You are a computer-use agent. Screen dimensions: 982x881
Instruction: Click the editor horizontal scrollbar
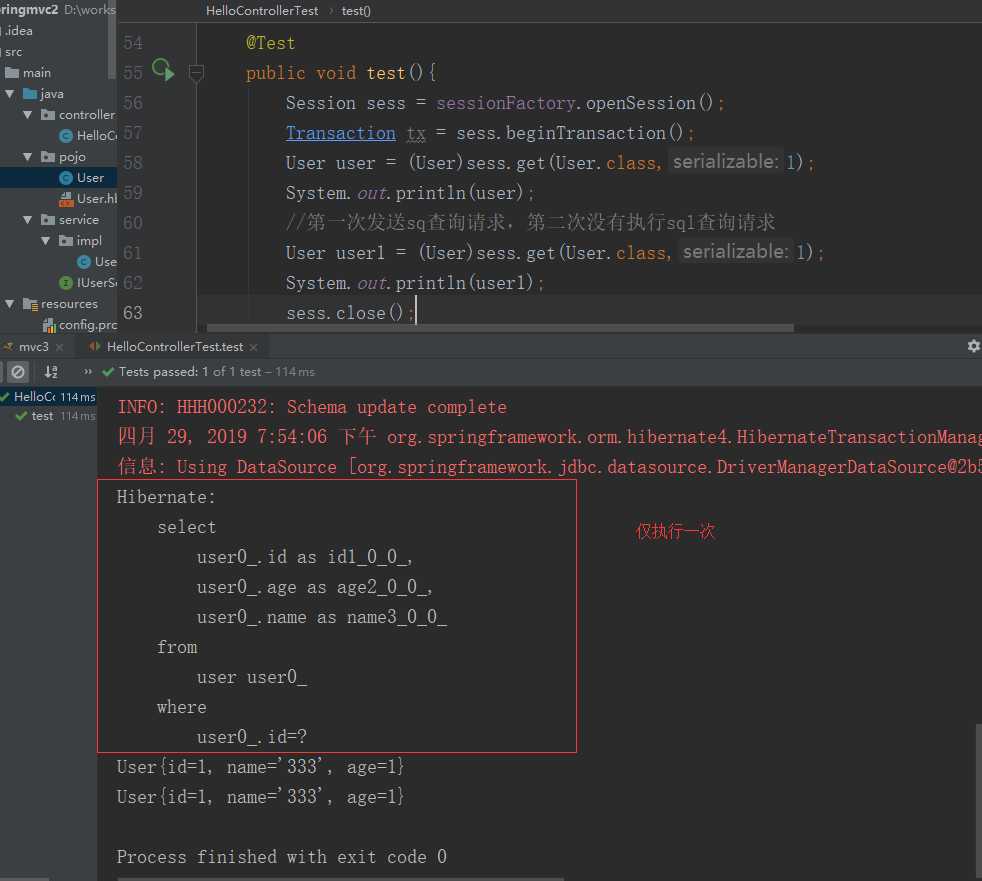pyautogui.click(x=500, y=328)
